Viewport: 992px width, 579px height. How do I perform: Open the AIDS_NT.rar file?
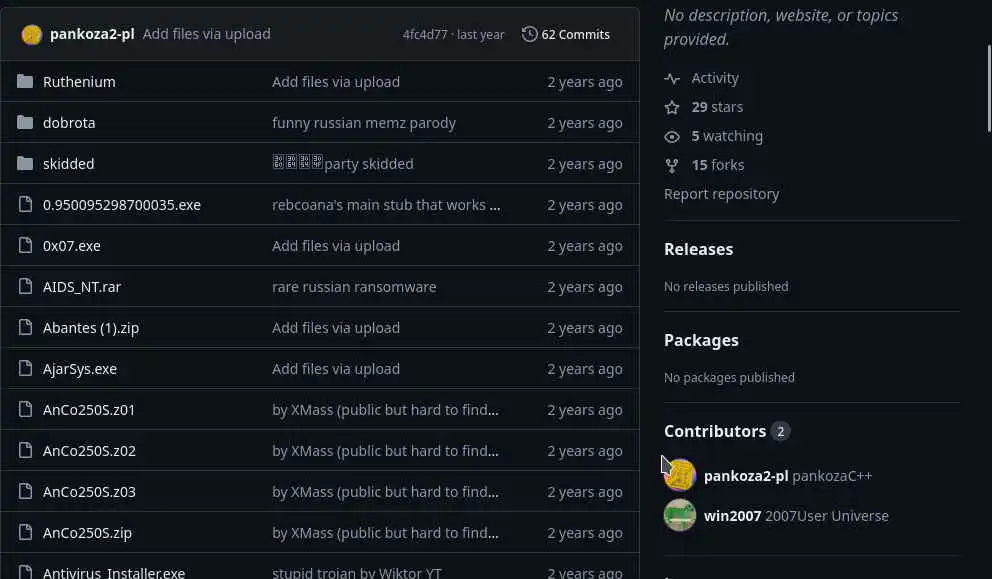coord(82,287)
